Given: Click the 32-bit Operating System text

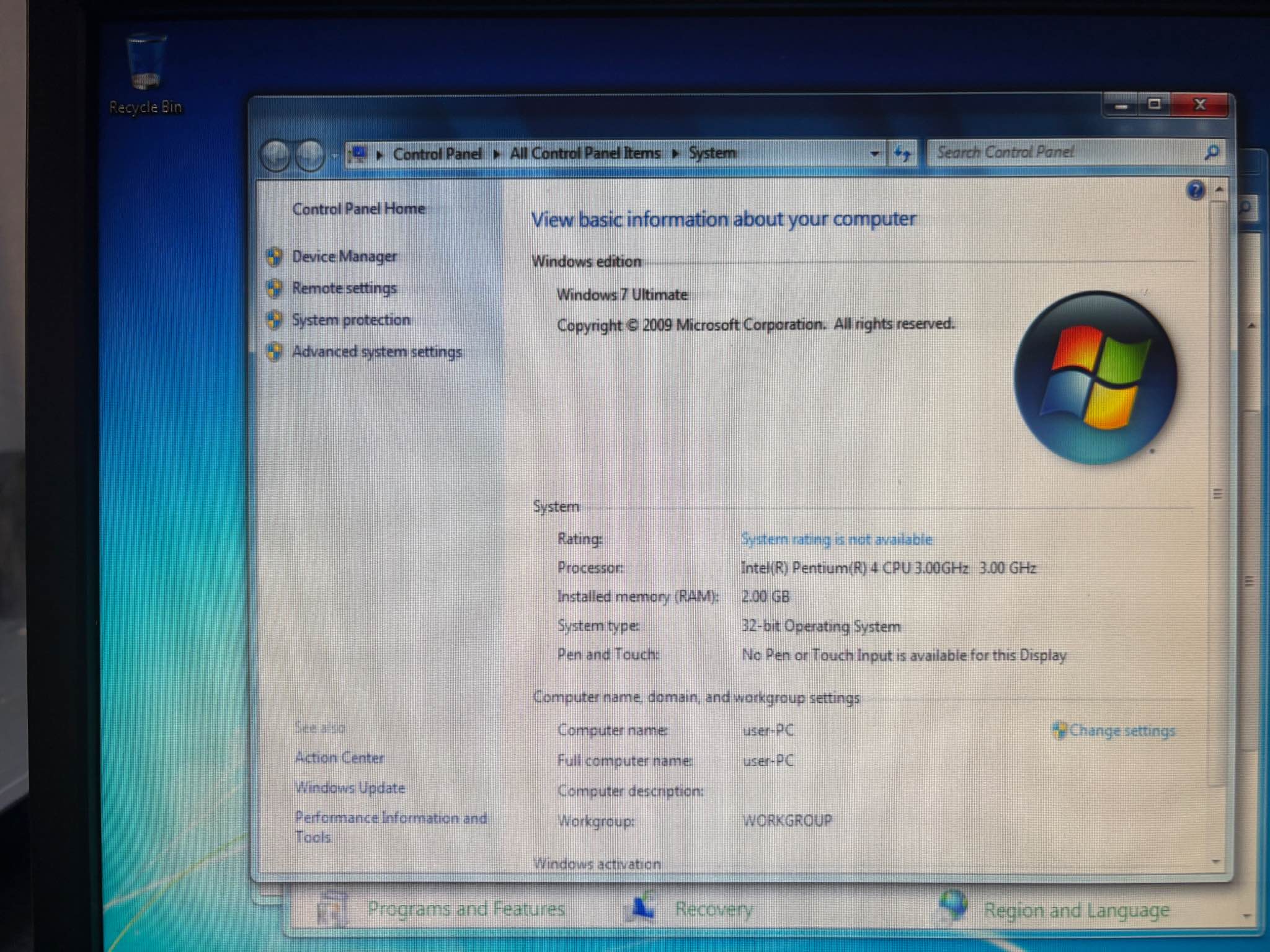Looking at the screenshot, I should 820,627.
